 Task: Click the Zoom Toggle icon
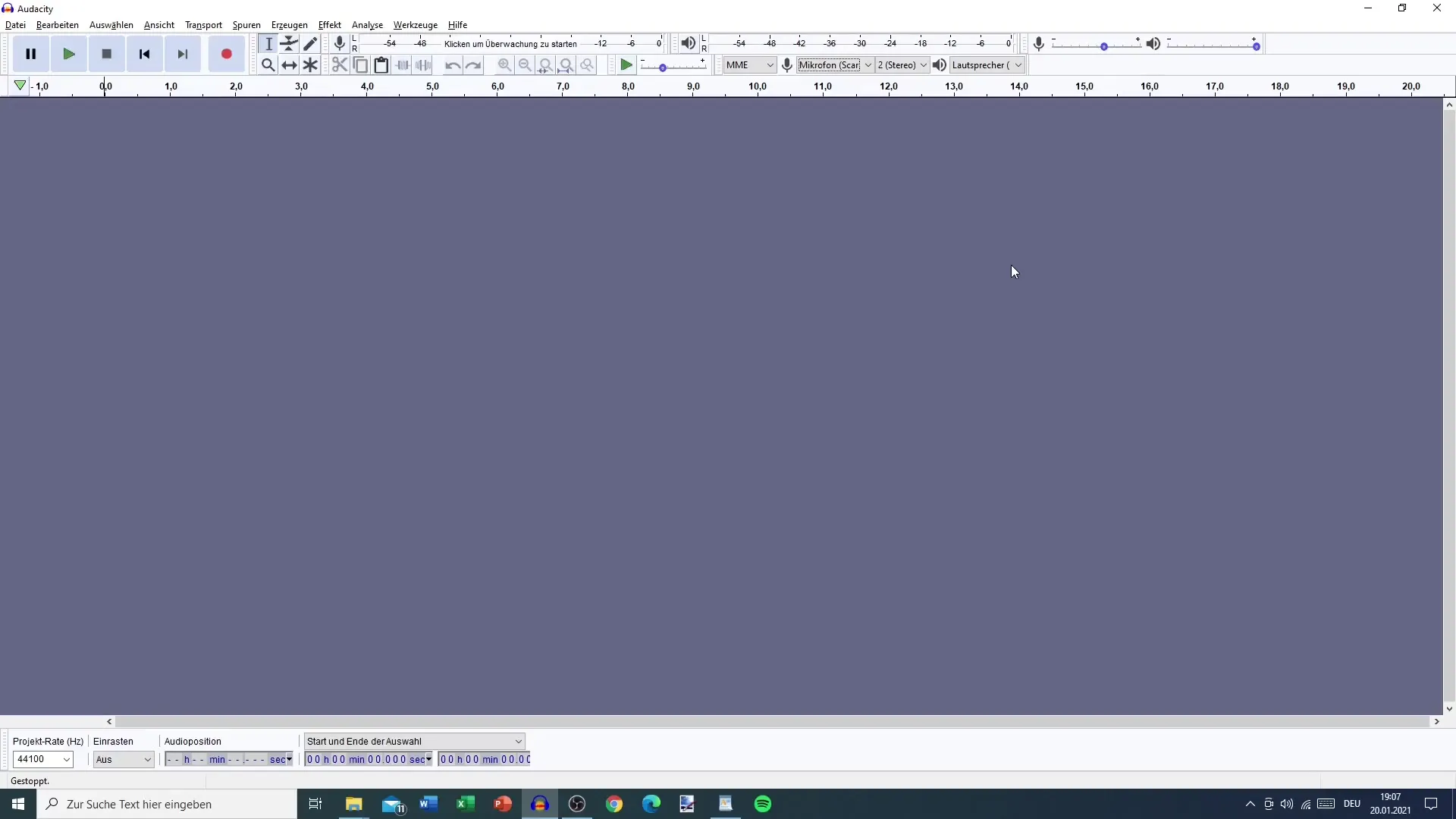[587, 65]
